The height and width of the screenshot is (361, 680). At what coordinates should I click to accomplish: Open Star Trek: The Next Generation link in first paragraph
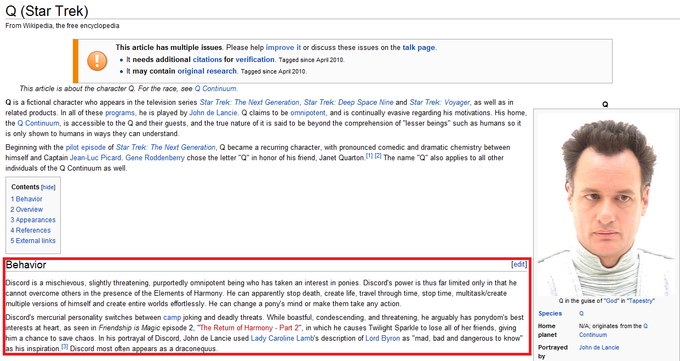pyautogui.click(x=249, y=102)
